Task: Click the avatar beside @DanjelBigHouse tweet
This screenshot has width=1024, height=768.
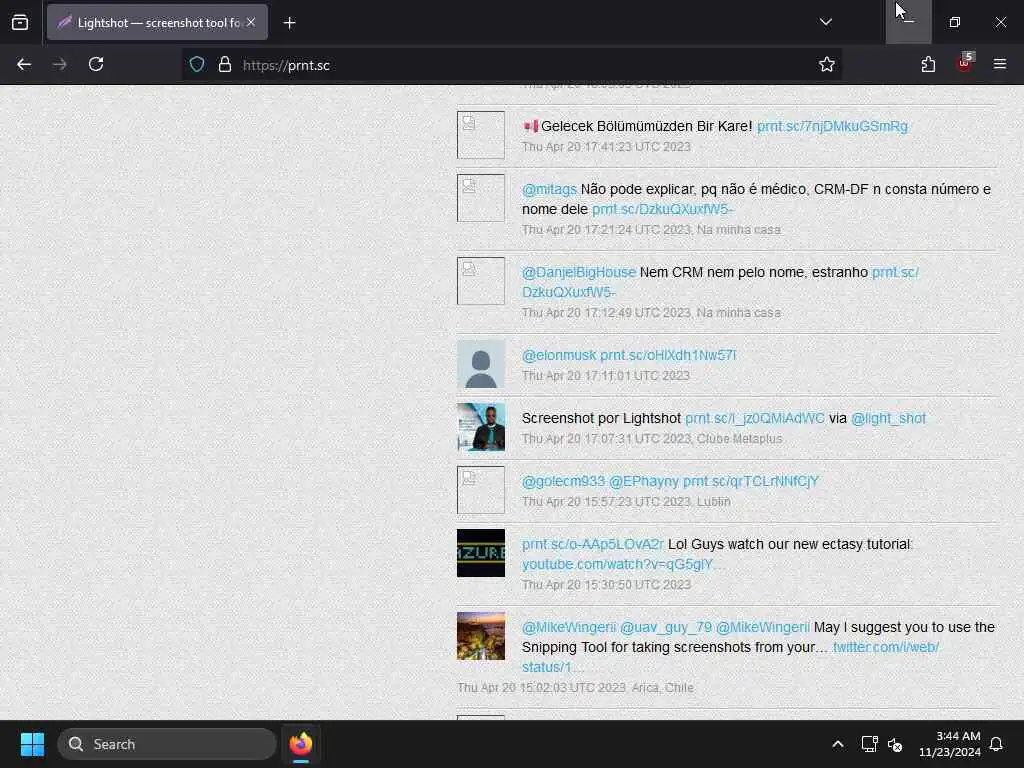Action: pyautogui.click(x=481, y=281)
